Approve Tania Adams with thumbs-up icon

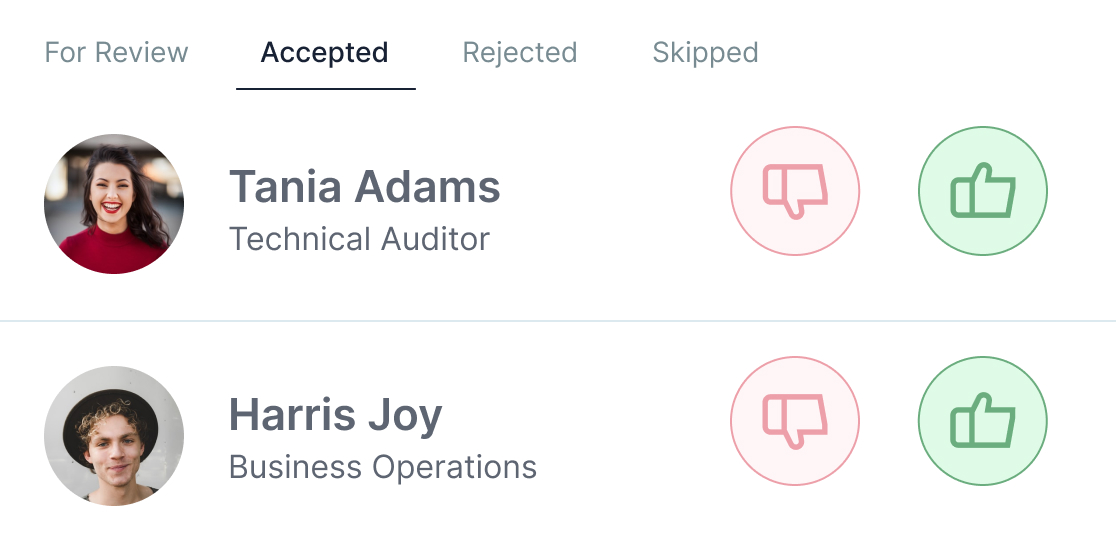983,191
